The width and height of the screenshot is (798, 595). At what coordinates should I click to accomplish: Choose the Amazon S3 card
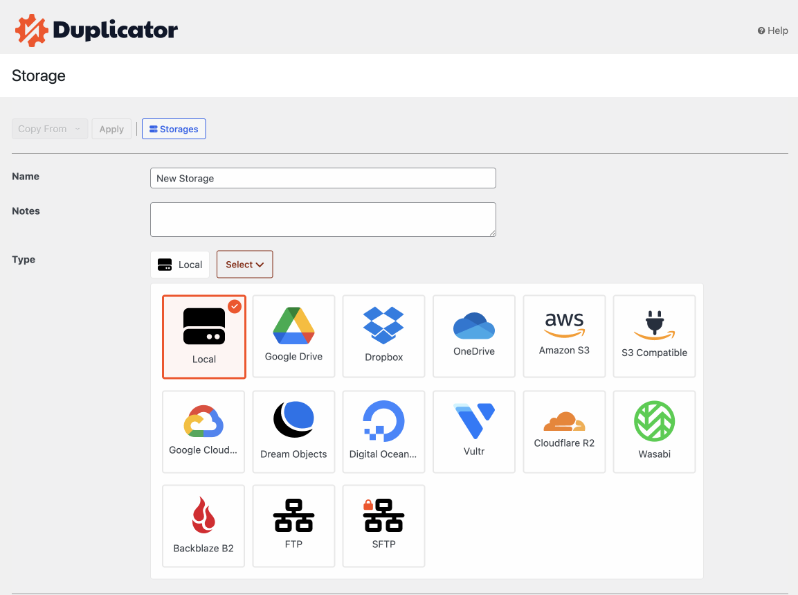coord(564,336)
